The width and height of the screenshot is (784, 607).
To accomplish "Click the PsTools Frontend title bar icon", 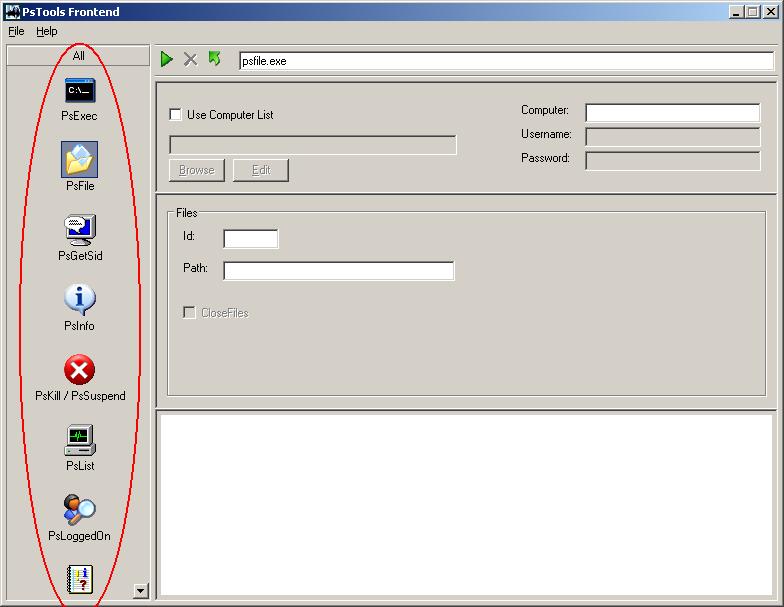I will [12, 12].
